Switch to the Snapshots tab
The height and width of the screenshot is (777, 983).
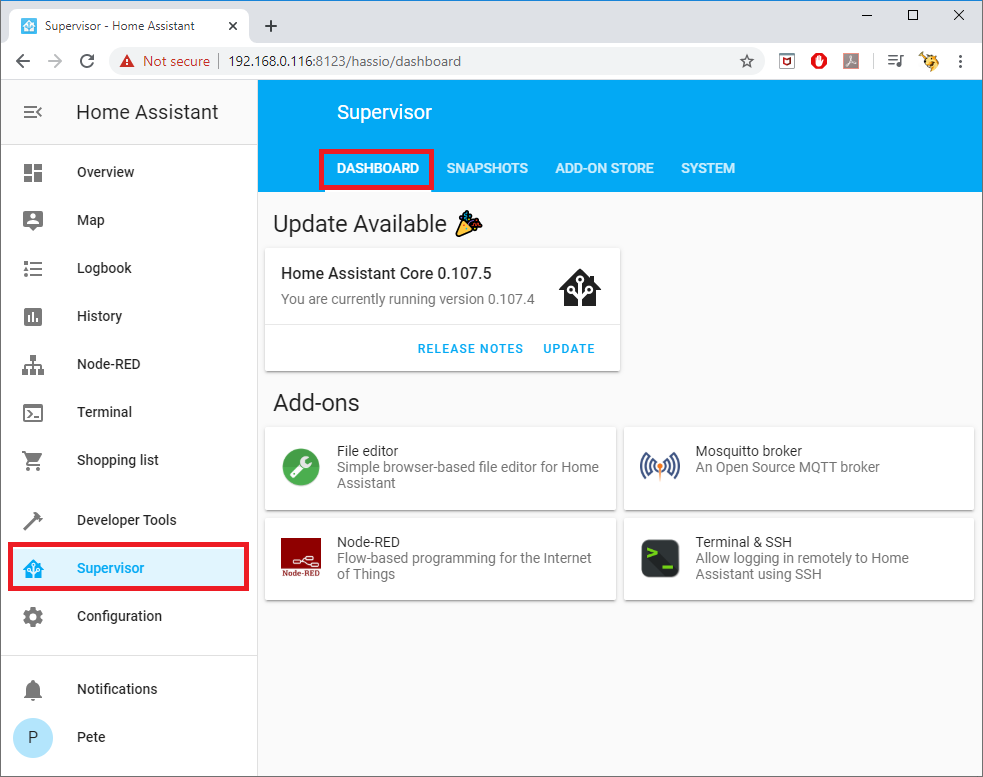tap(487, 169)
